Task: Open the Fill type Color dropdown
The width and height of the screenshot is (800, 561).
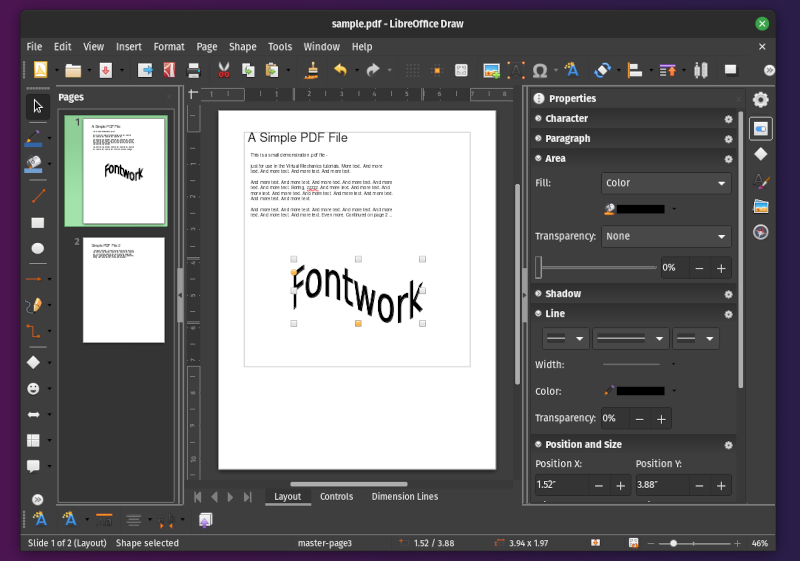Action: [666, 183]
